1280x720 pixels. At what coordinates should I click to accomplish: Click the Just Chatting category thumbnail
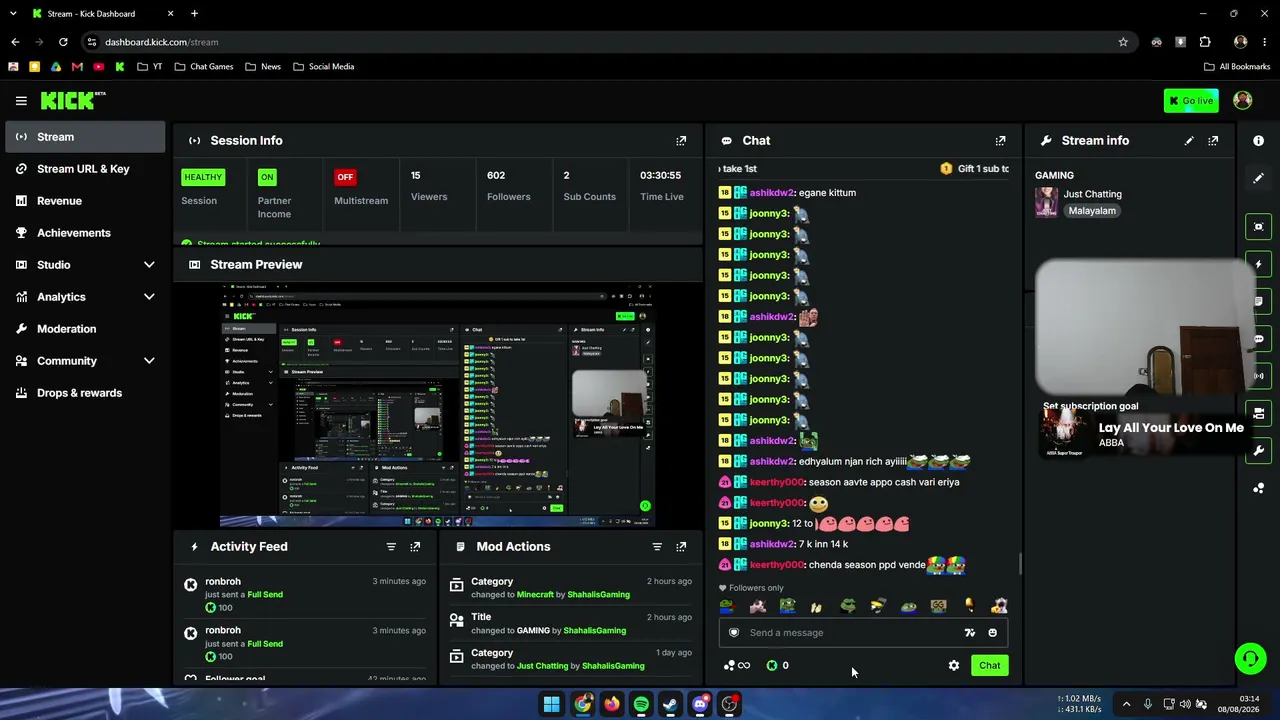1046,202
